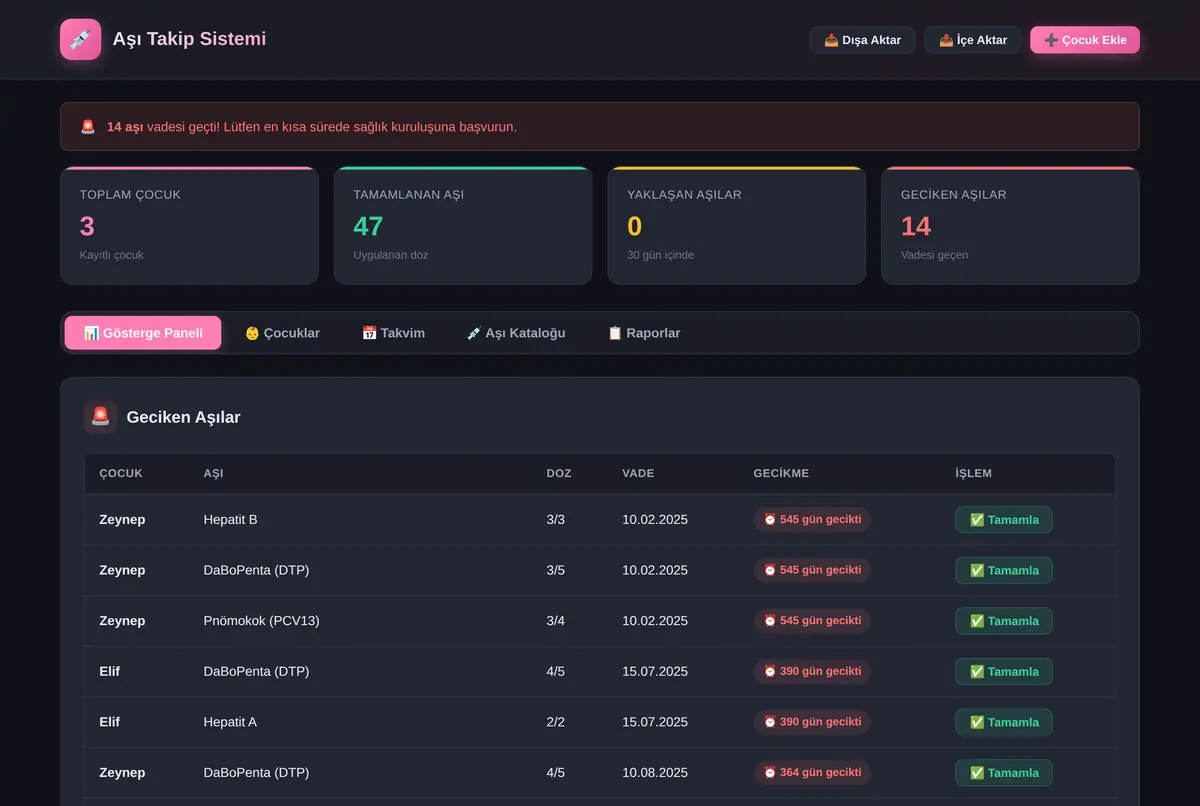Complete Elif's DaBoPenta 4/5 dose via Tamamla

[1004, 672]
